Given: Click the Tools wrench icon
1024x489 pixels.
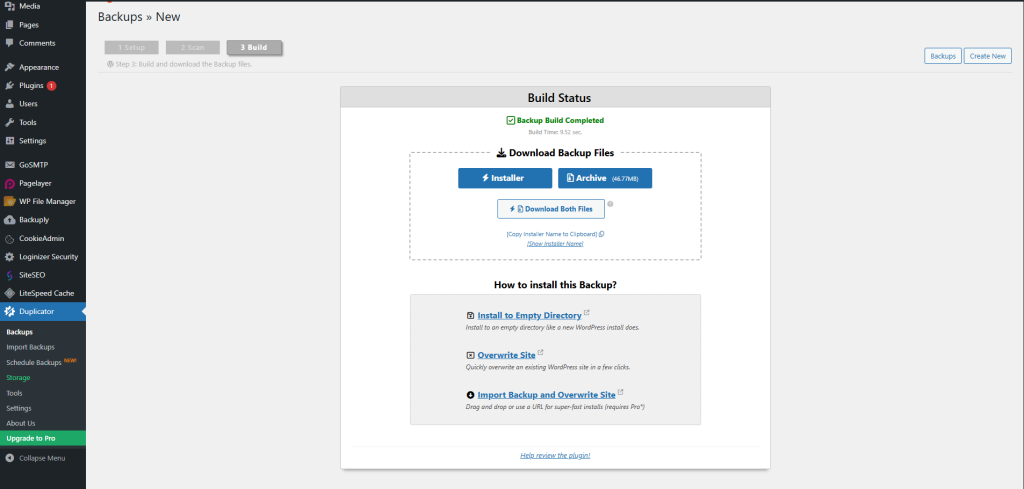Looking at the screenshot, I should (x=10, y=122).
